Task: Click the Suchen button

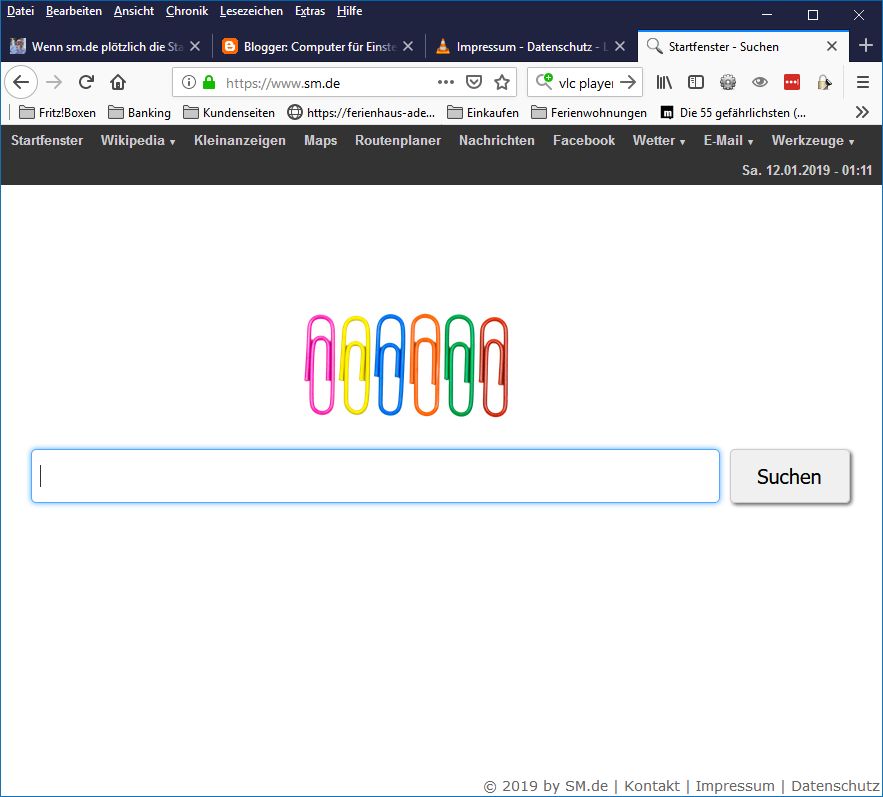Action: 790,477
